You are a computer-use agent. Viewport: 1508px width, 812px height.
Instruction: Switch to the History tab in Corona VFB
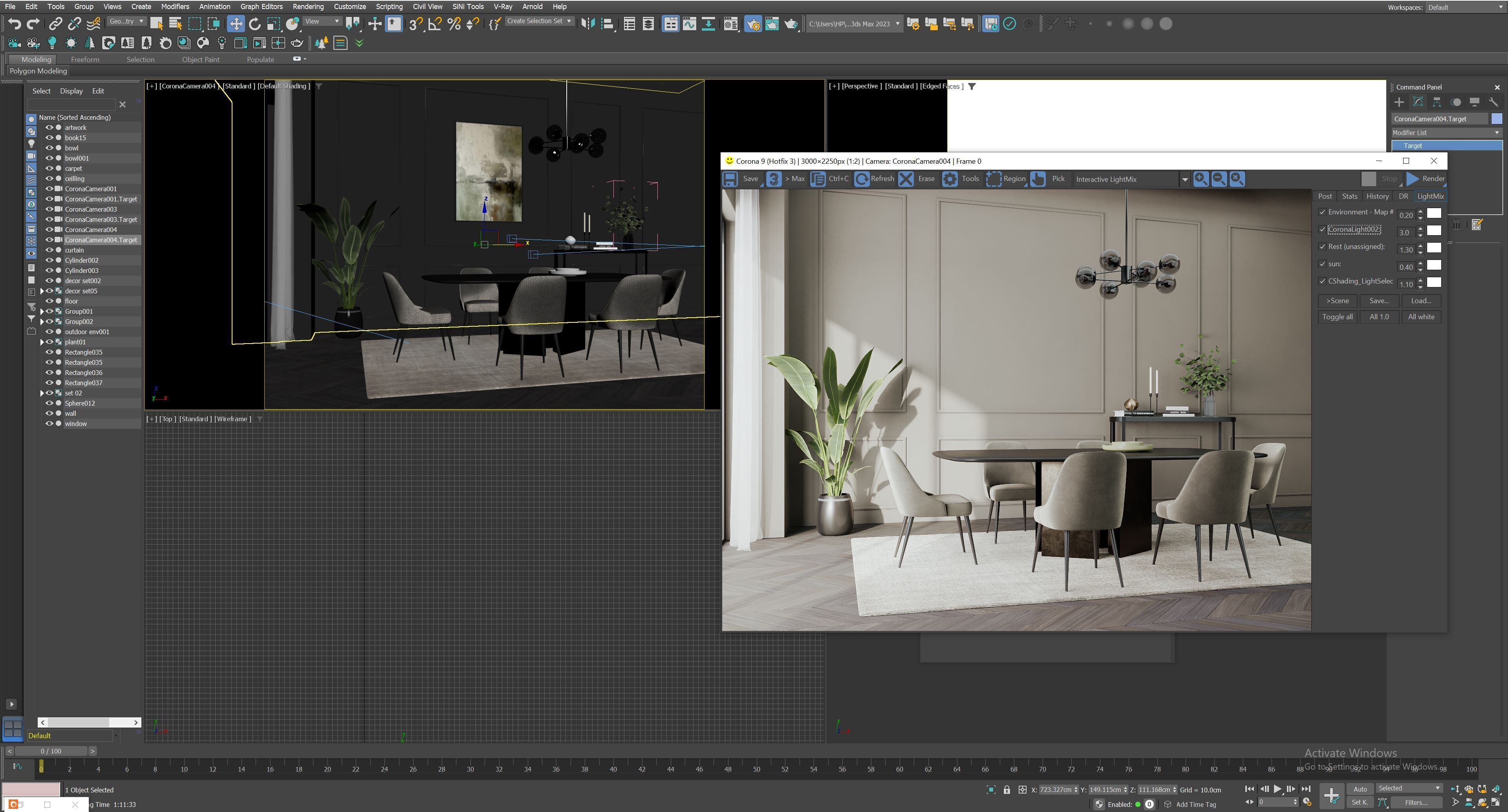[1377, 196]
